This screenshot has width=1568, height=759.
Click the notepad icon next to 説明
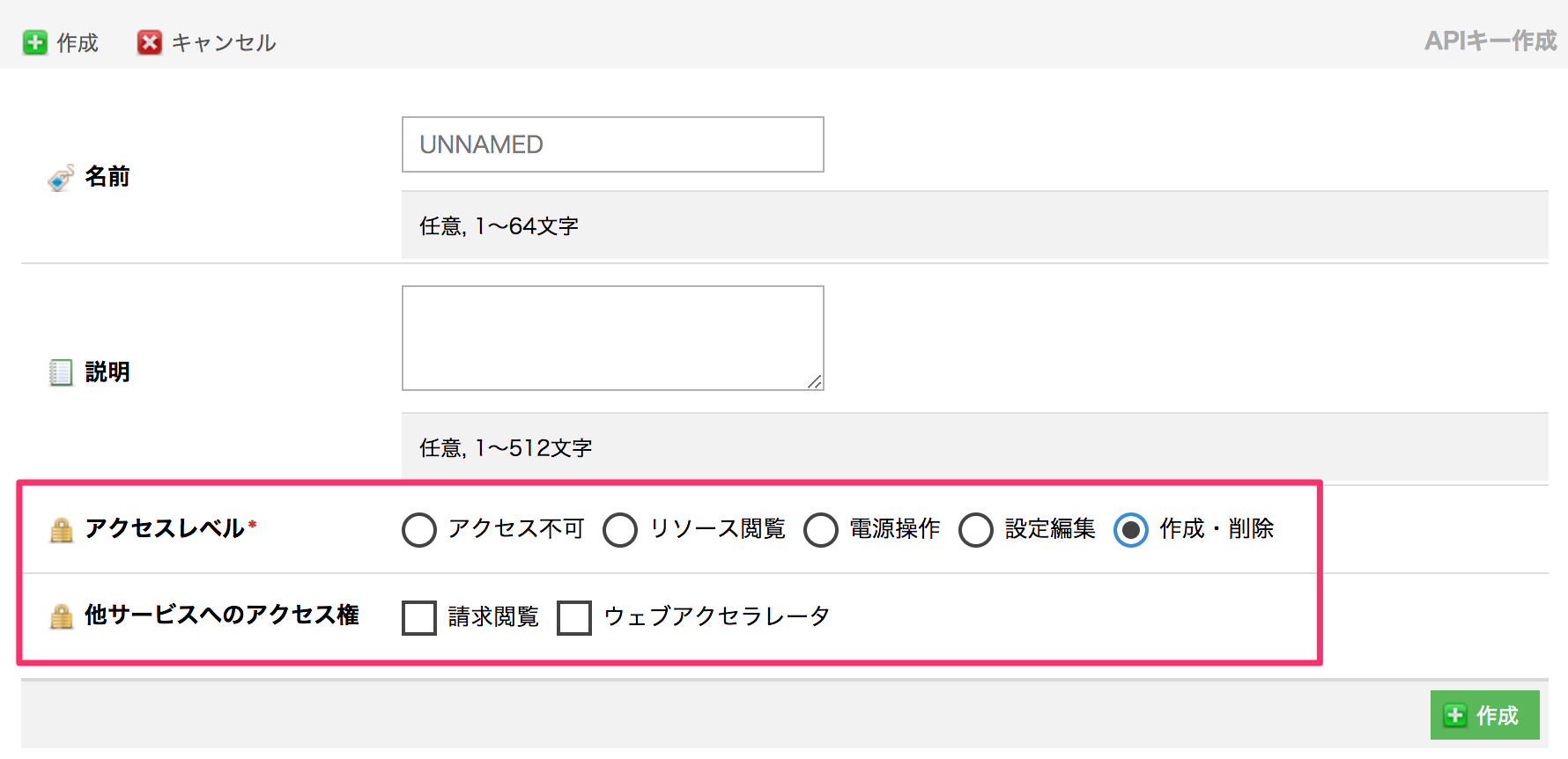pos(58,372)
